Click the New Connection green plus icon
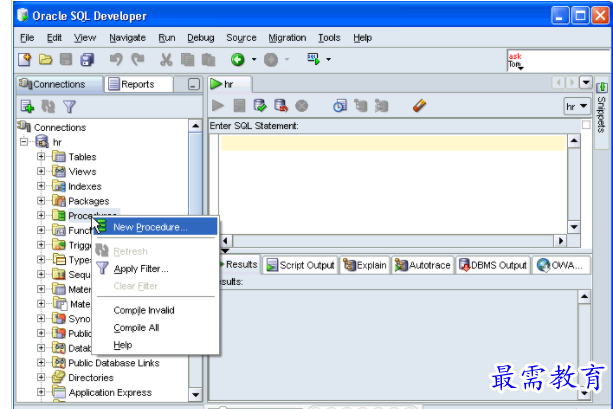Image resolution: width=613 pixels, height=409 pixels. point(27,106)
